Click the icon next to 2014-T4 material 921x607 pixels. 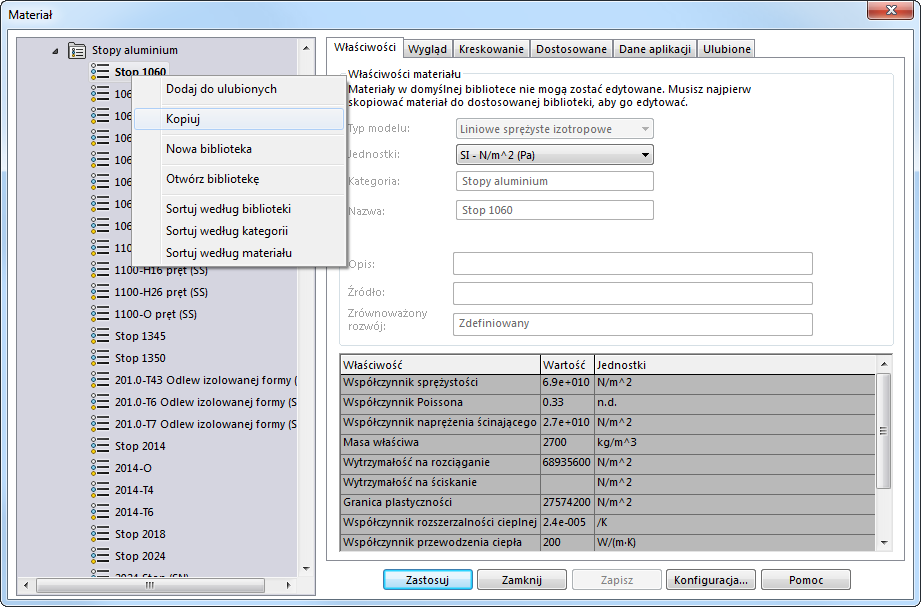99,490
